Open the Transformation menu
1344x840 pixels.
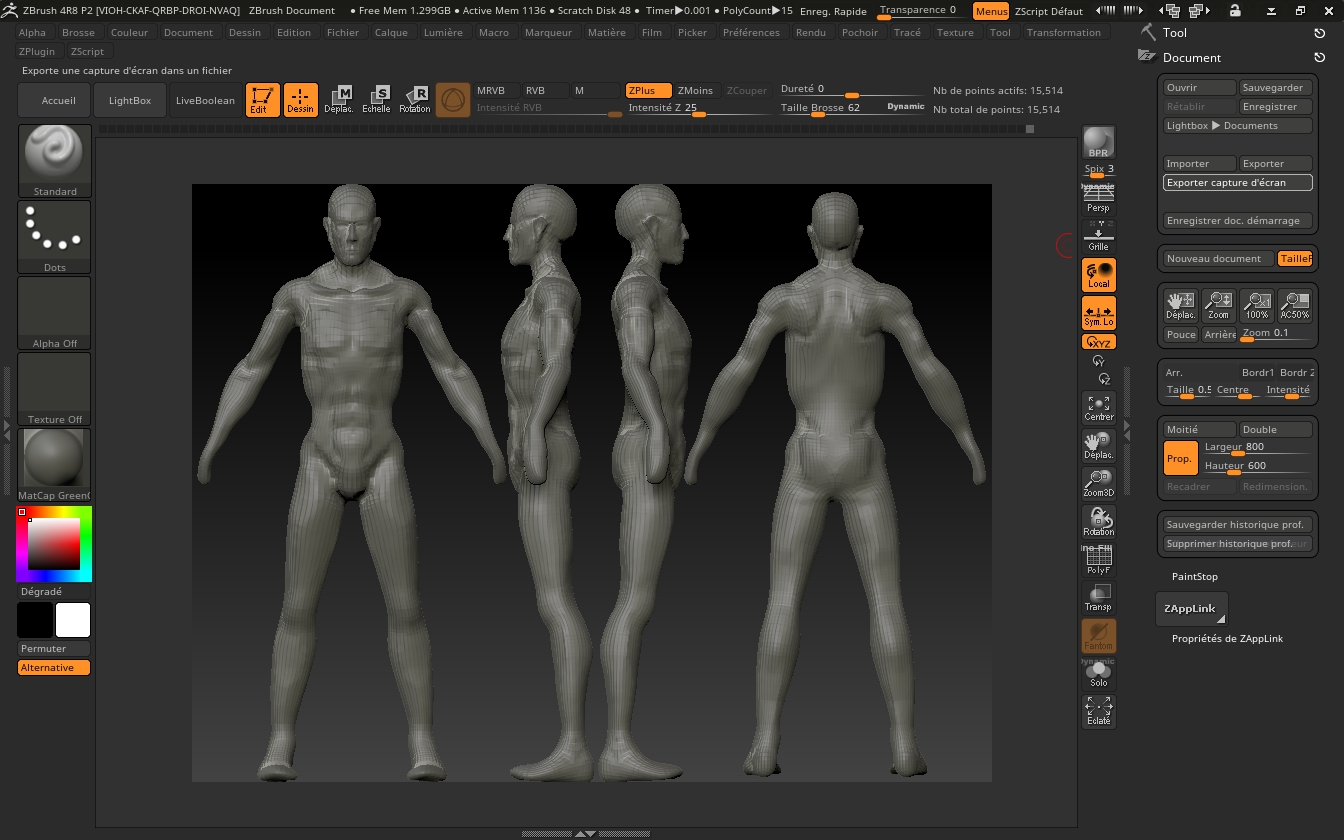pyautogui.click(x=1063, y=32)
